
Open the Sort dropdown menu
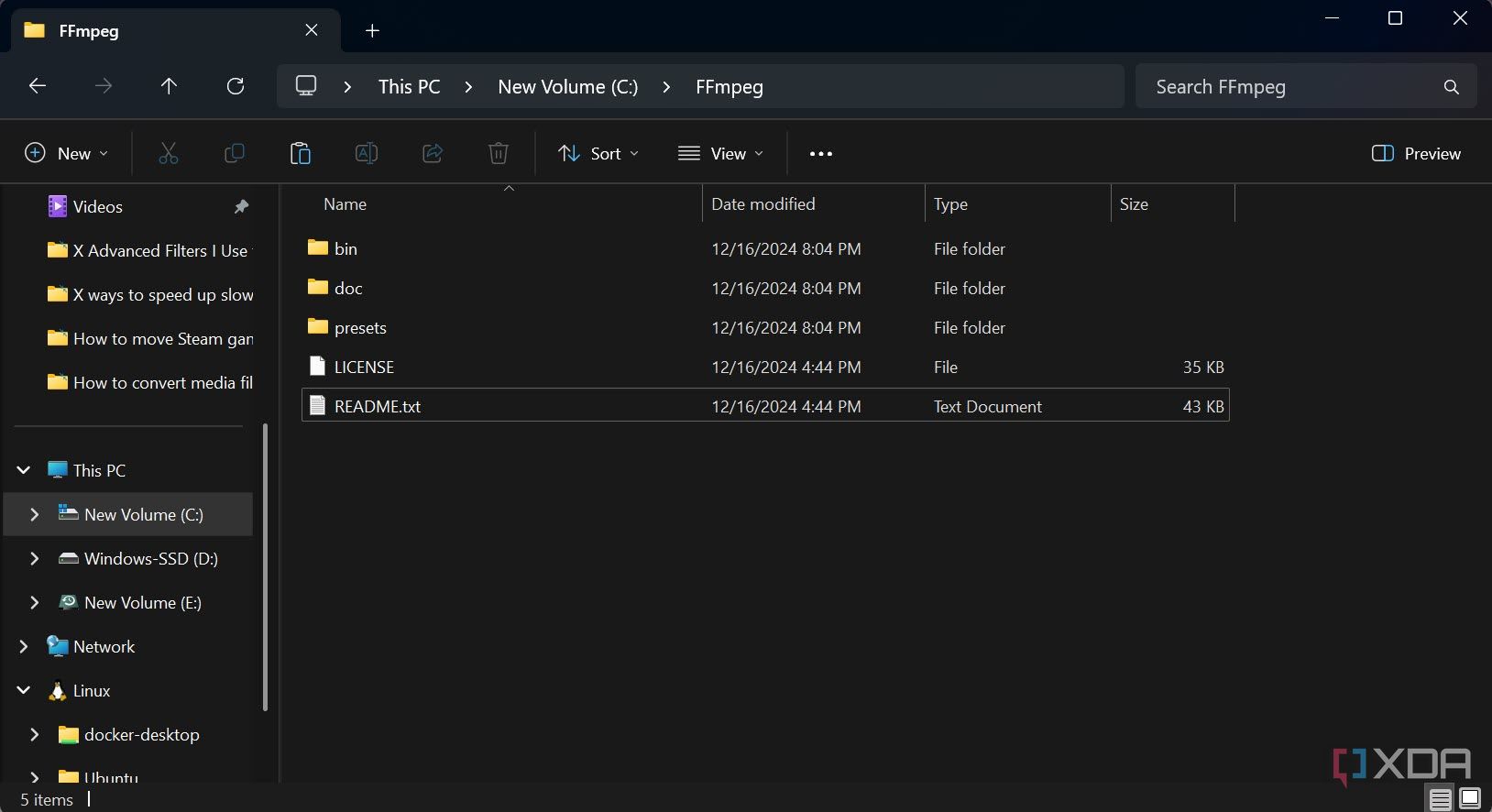(598, 153)
